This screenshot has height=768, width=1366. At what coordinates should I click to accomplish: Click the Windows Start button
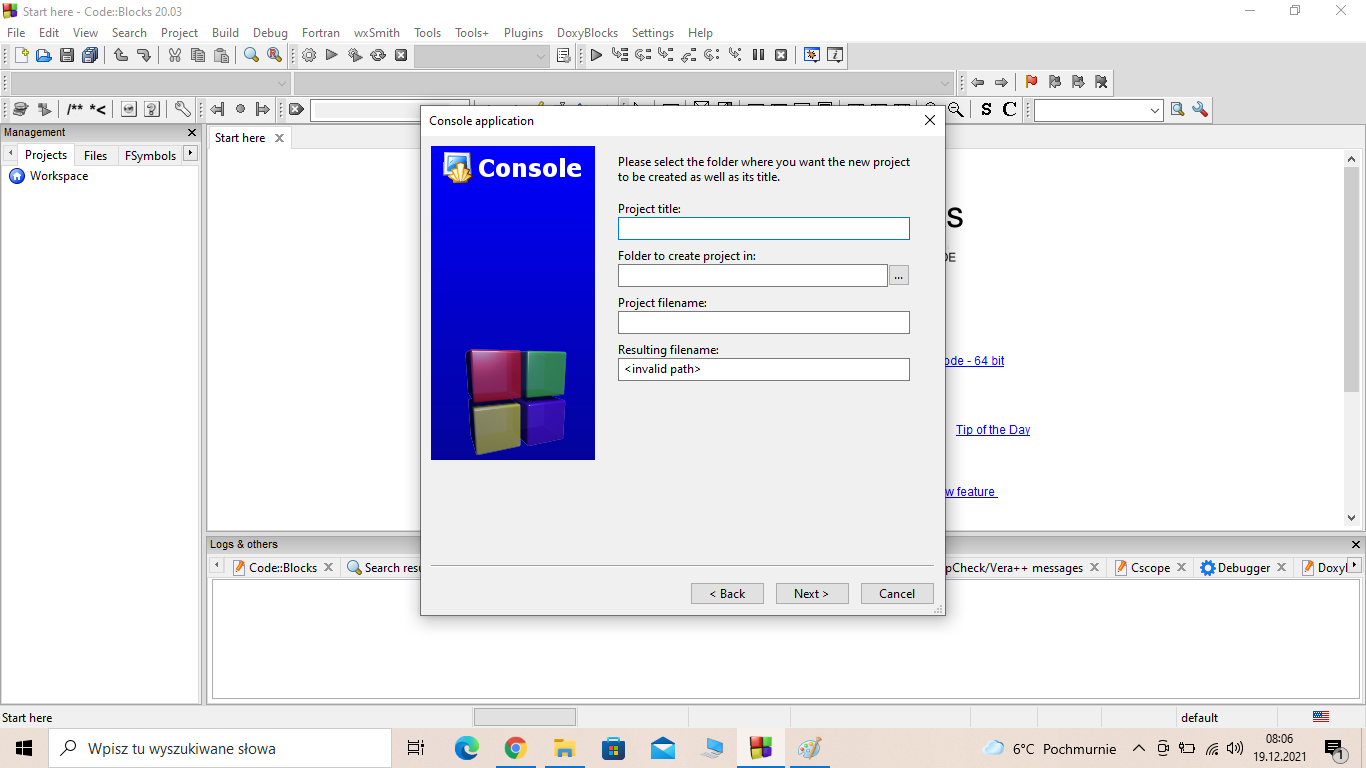pos(24,748)
